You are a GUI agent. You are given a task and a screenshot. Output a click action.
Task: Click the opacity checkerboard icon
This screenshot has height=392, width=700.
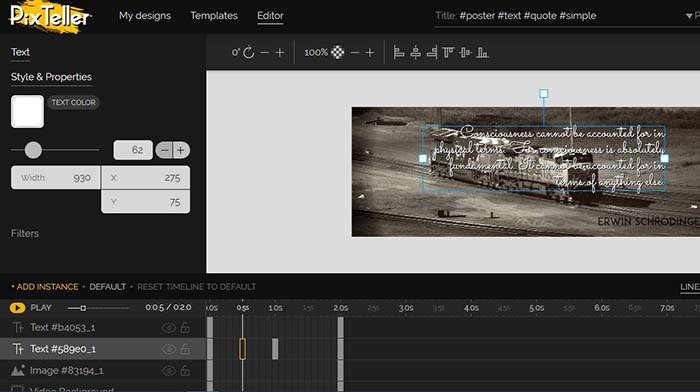(x=338, y=53)
